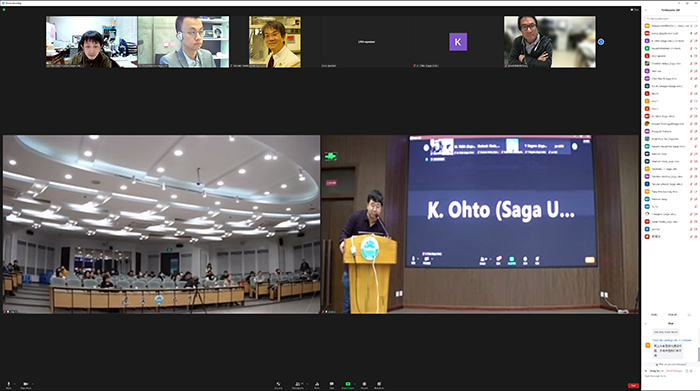Screen dimensions: 700x391
Task: Select the man with crossed arms video tile
Action: [x=550, y=42]
